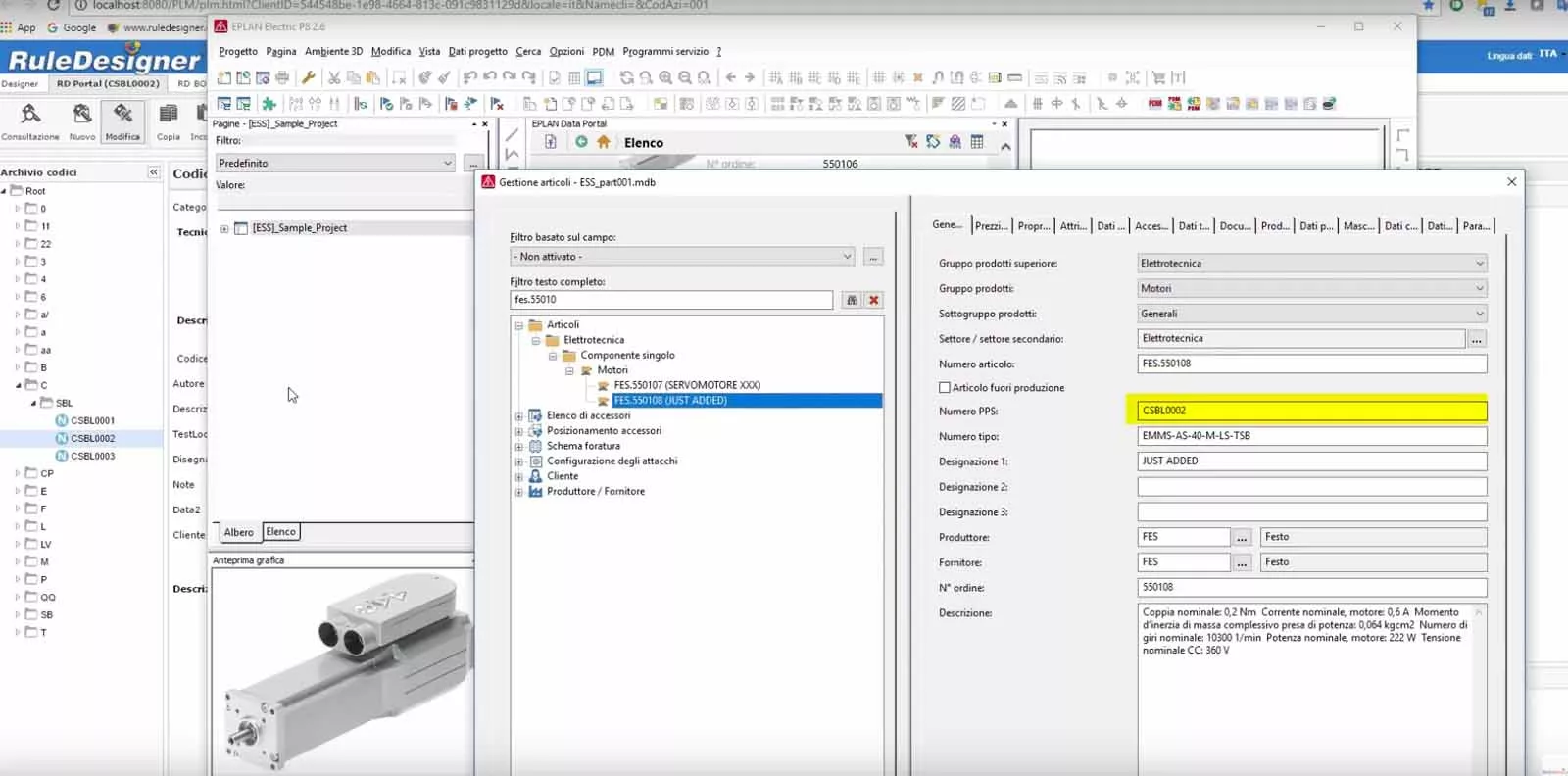Click ellipsis button beside Settore field
The image size is (1568, 776).
[x=1477, y=339]
